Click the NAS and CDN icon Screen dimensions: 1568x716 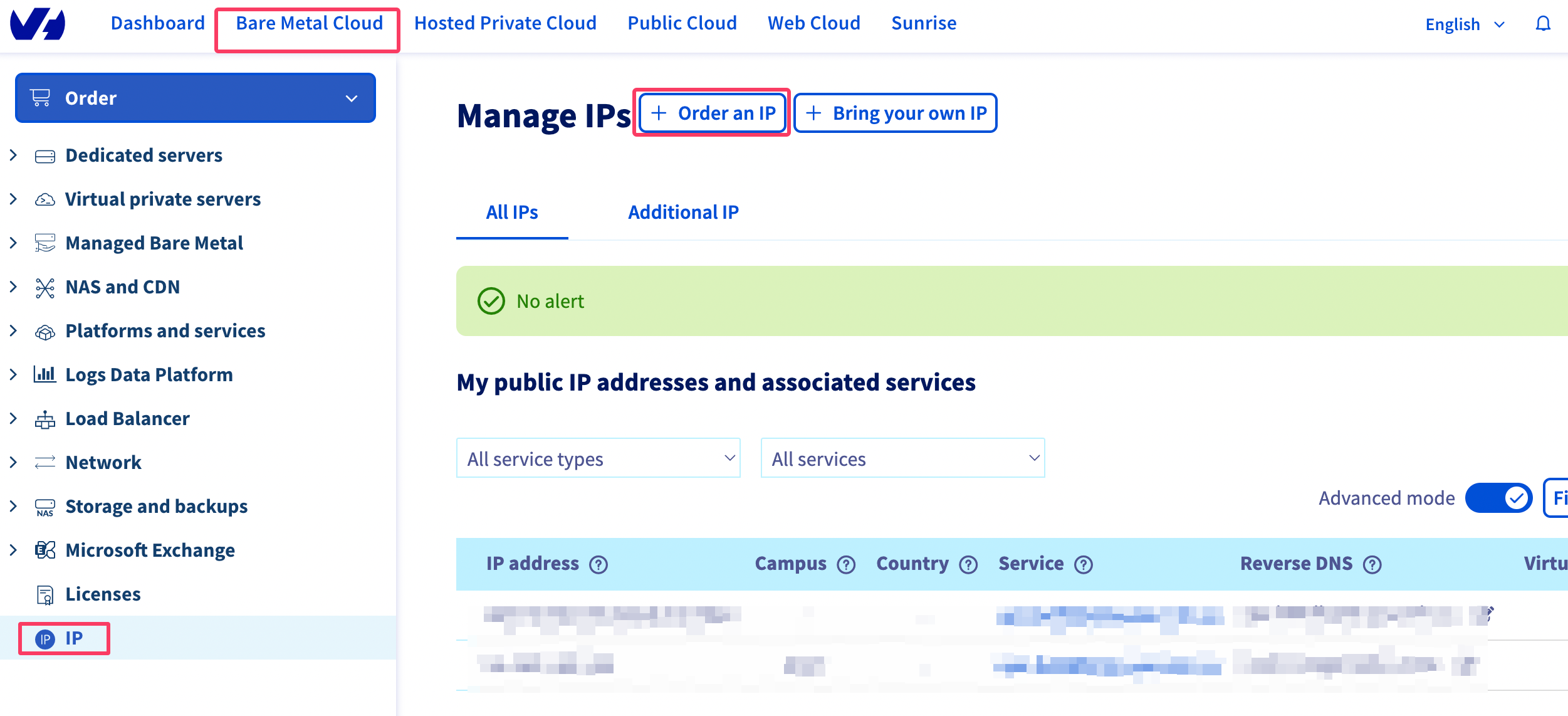coord(45,287)
